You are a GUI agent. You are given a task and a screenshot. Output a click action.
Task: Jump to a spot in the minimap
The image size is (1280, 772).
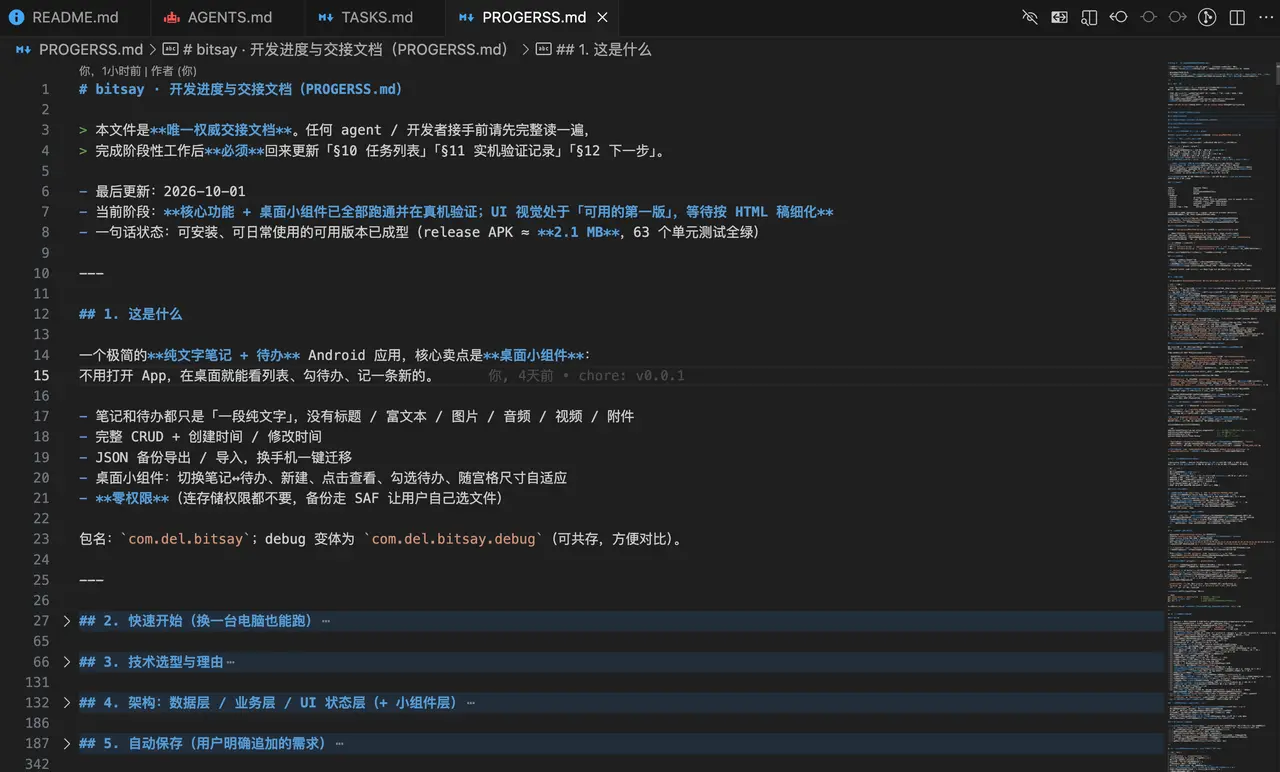[x=1222, y=400]
